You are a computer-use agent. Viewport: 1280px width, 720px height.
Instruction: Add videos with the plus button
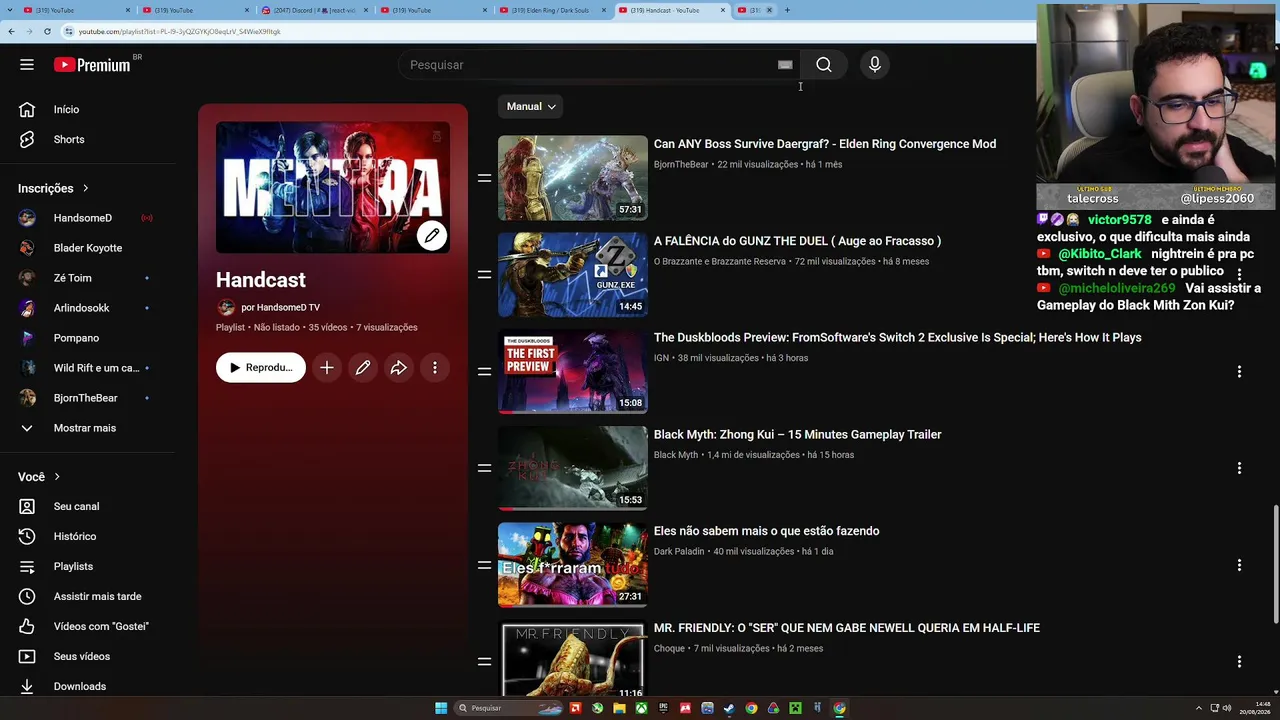tap(327, 368)
